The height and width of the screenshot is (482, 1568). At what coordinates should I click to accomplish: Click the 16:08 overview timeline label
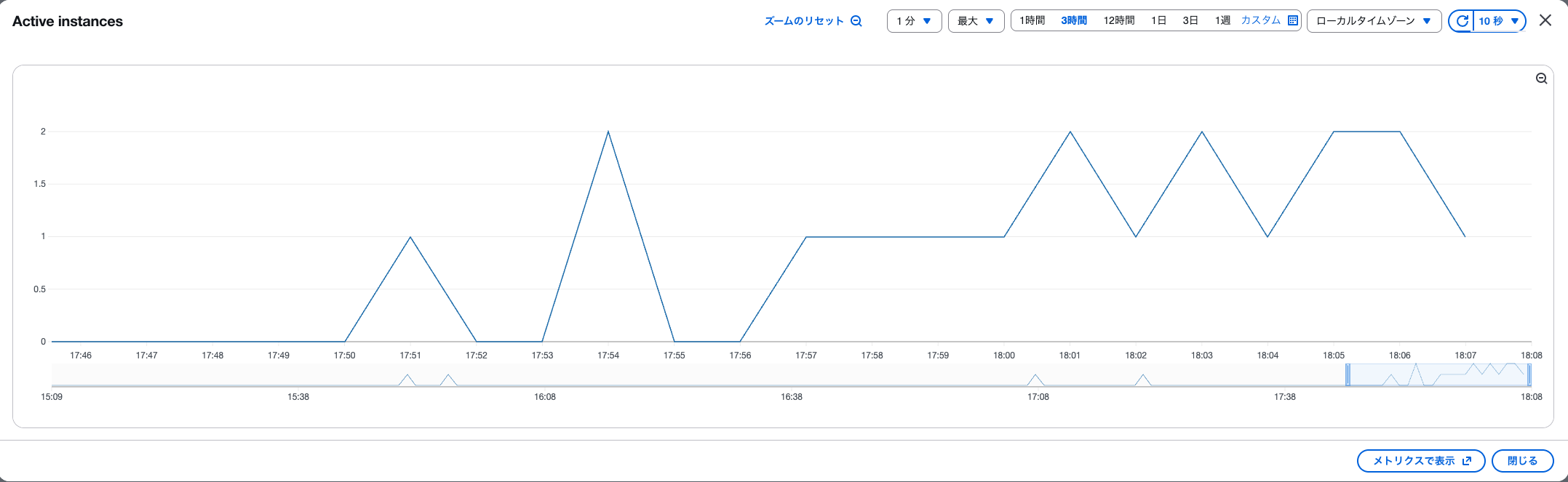tap(545, 397)
